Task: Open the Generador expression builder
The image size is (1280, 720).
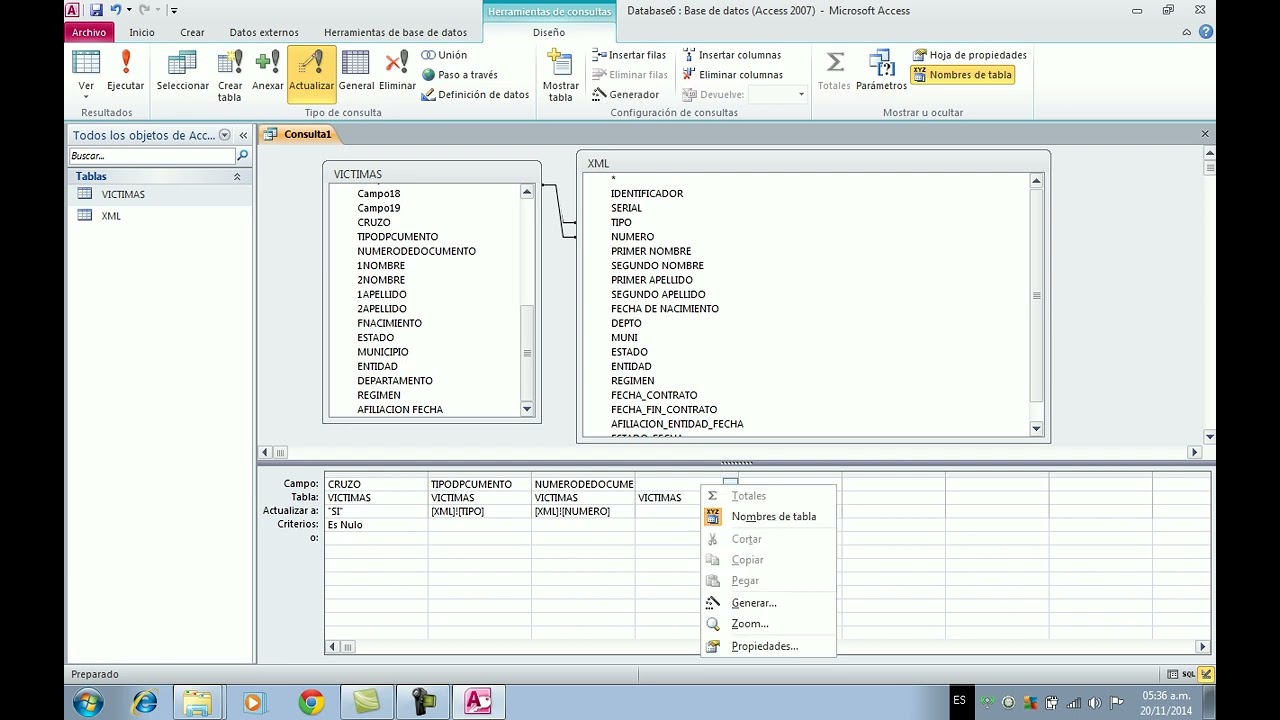Action: coord(625,95)
